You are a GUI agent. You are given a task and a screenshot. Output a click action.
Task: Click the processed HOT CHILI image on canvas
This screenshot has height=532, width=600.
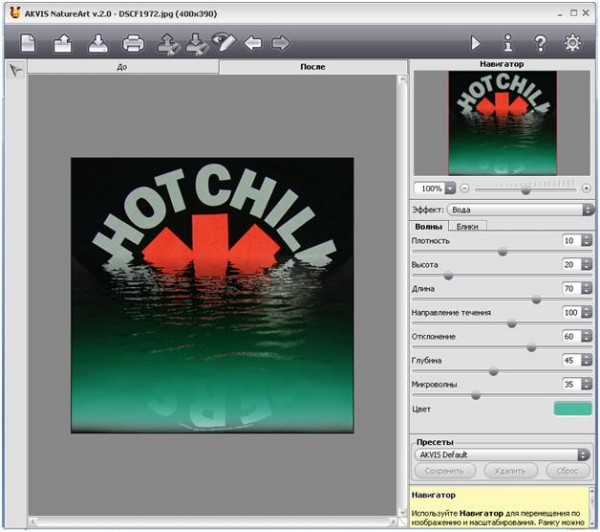pos(212,295)
